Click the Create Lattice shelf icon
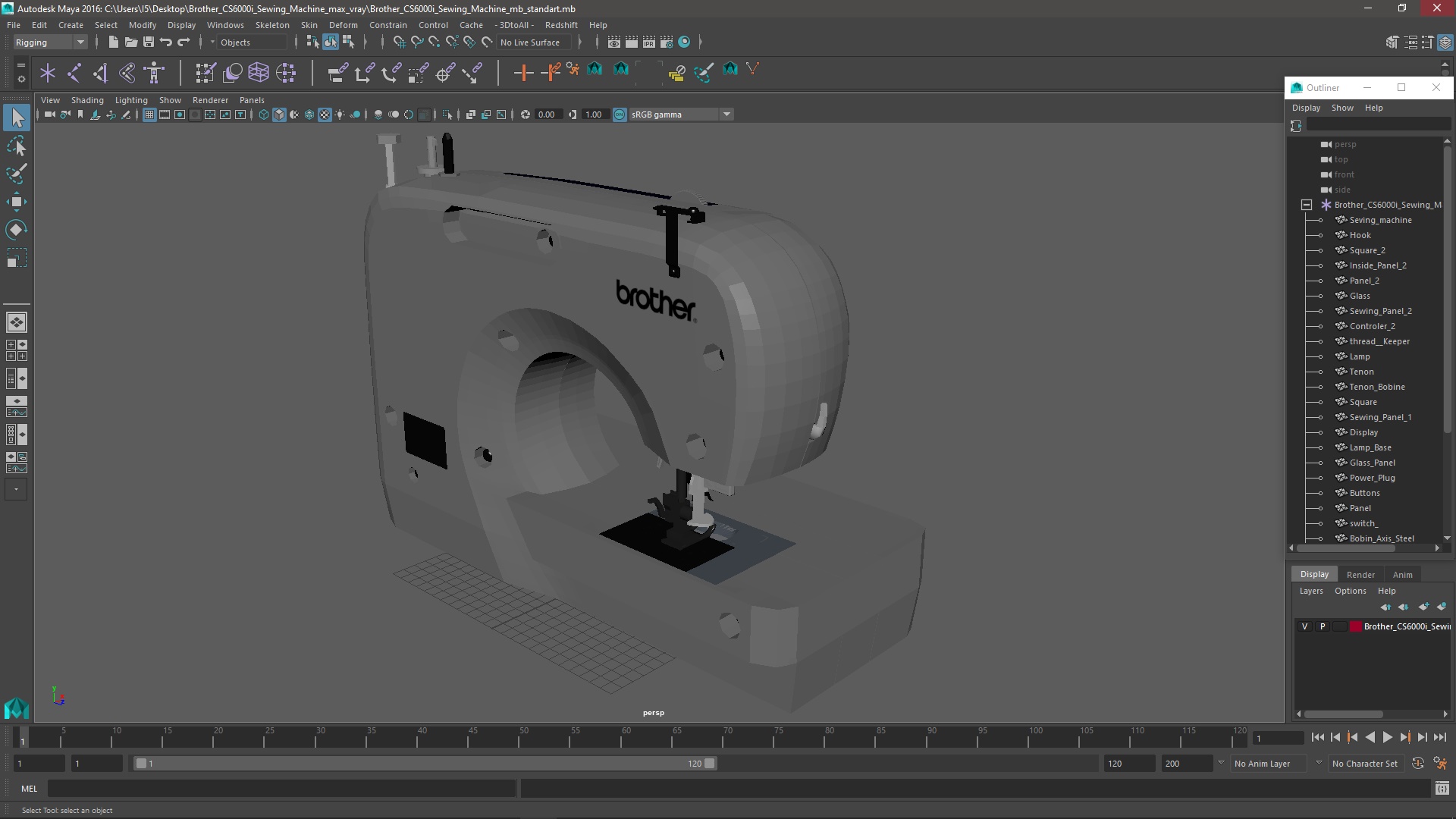1456x819 pixels. pyautogui.click(x=259, y=73)
